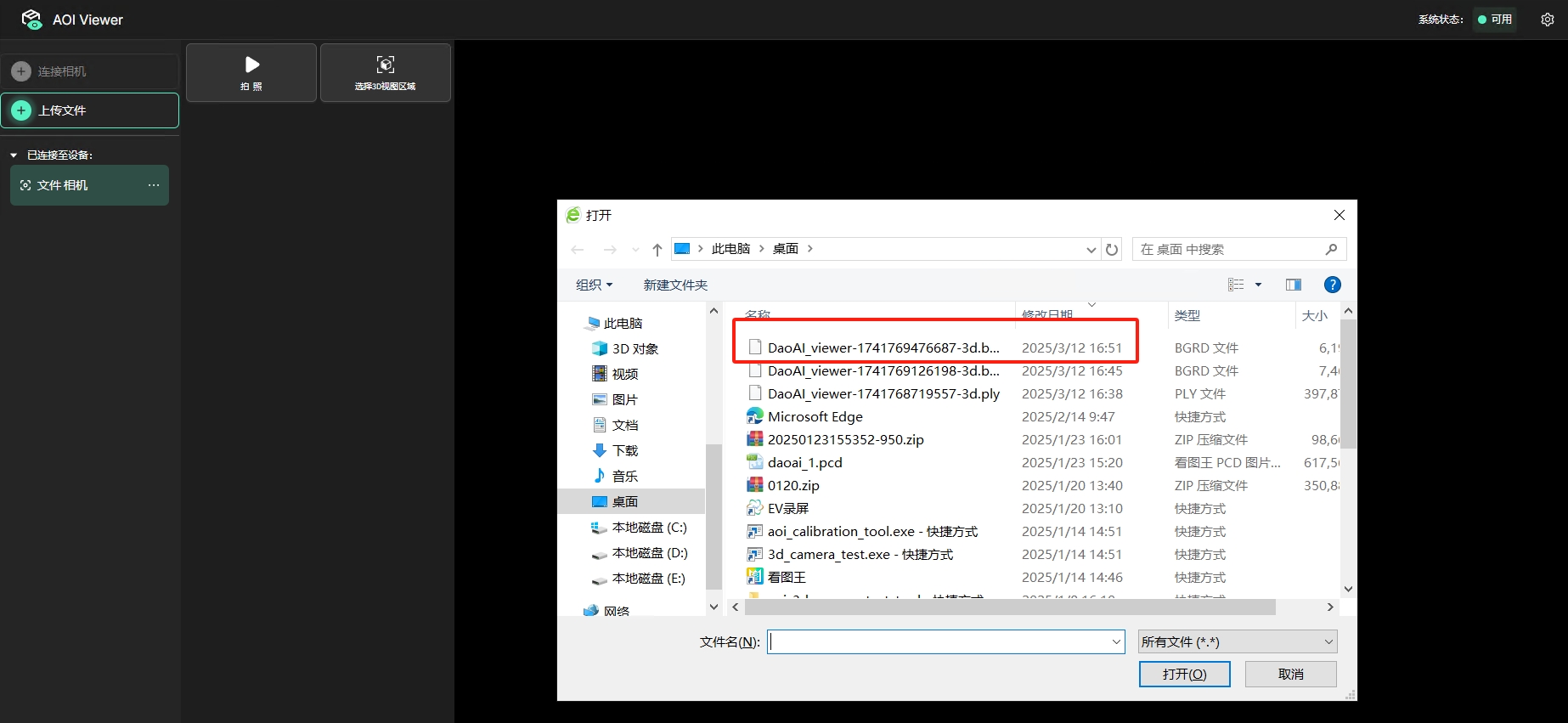Select Downloads folder in navigation tree
The image size is (1568, 723).
click(624, 451)
